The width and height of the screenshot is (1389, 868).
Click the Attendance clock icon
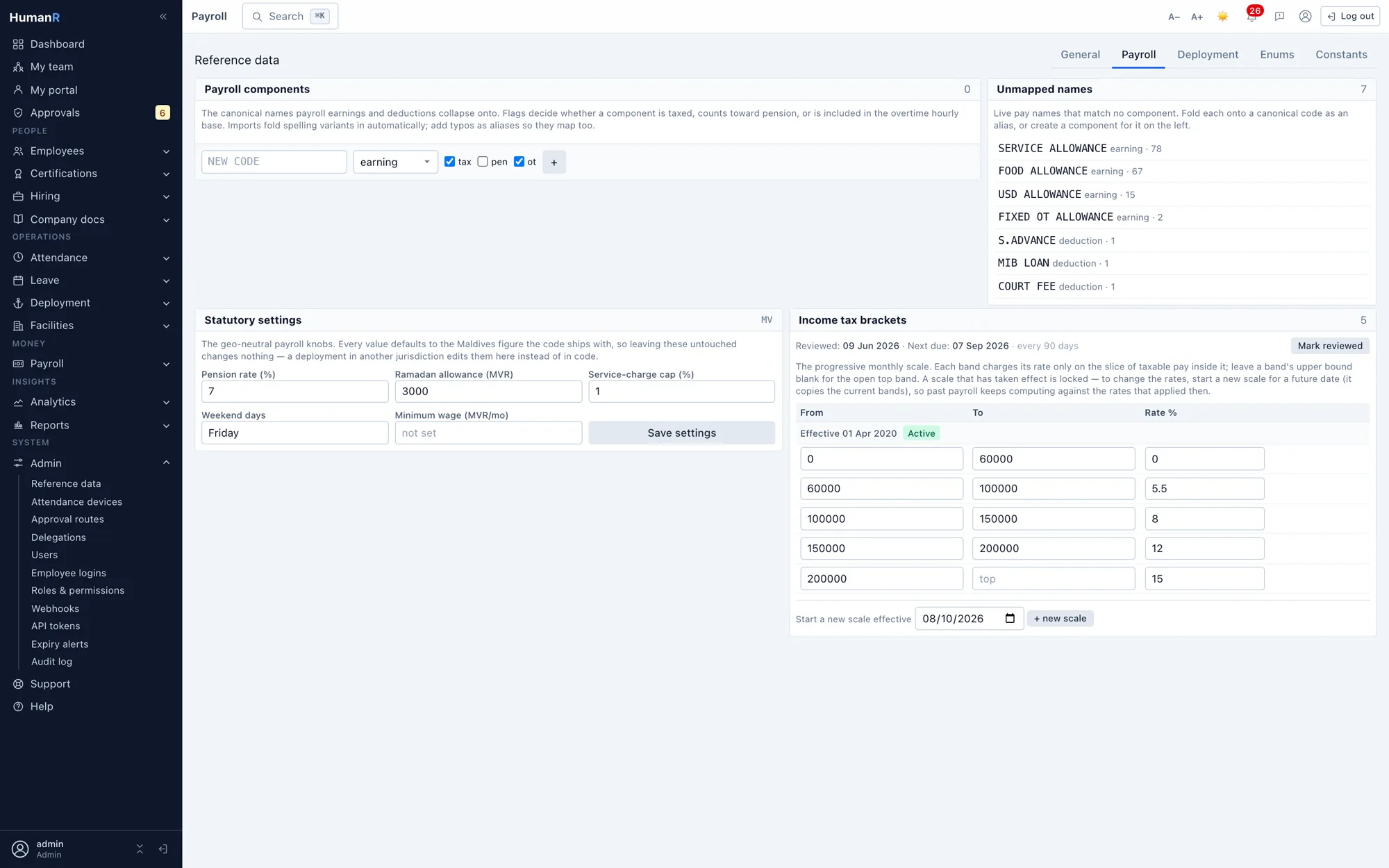[x=18, y=258]
